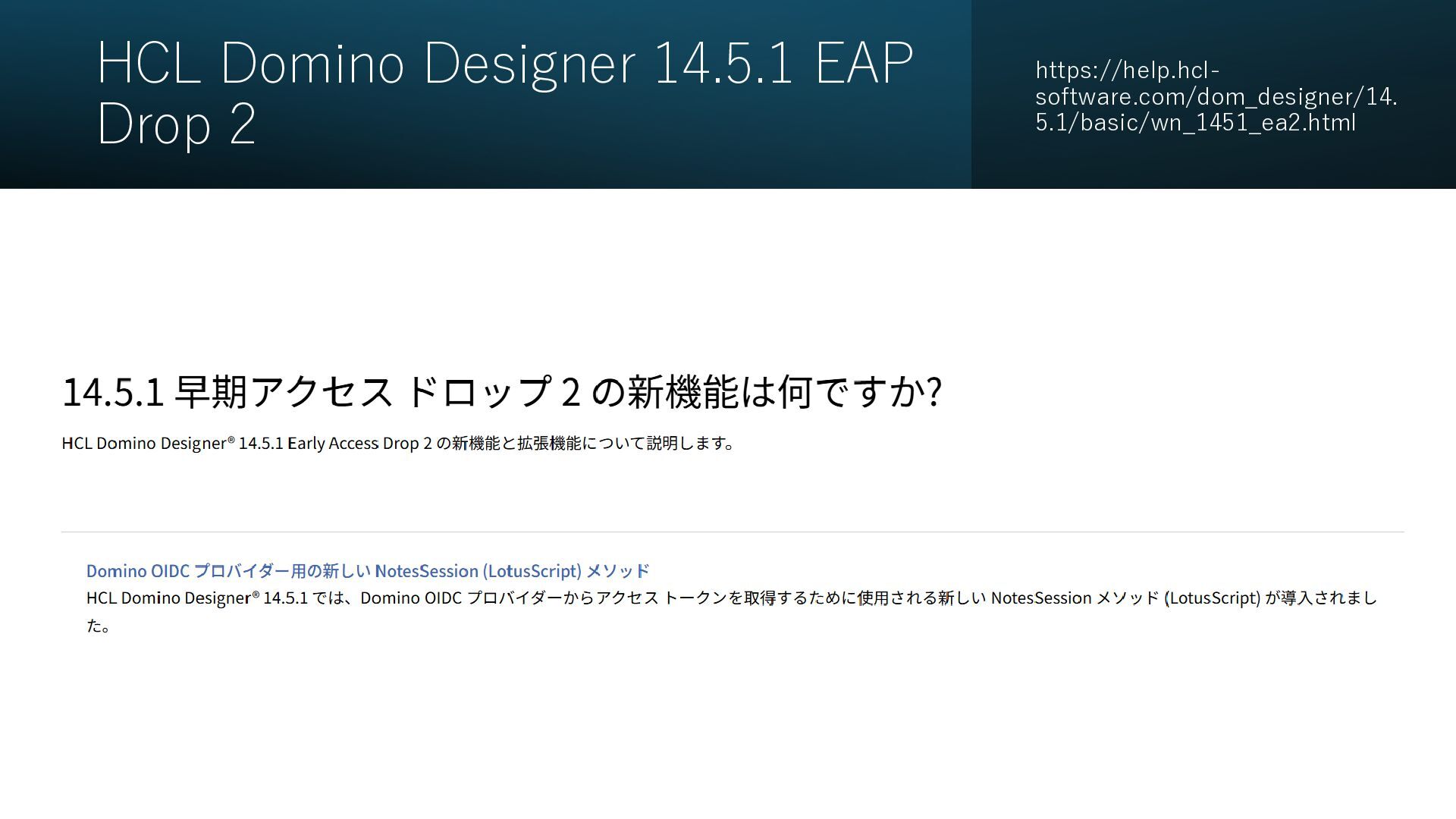The width and height of the screenshot is (1456, 819).
Task: Click 'Early Access Drop 2' in the intro sentence
Action: (x=359, y=444)
